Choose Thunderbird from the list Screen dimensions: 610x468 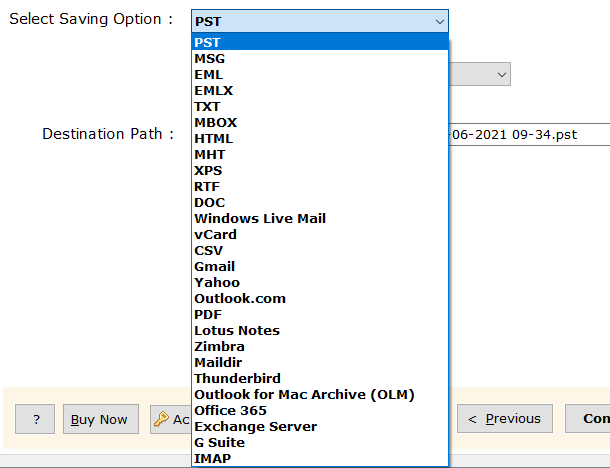[320, 378]
